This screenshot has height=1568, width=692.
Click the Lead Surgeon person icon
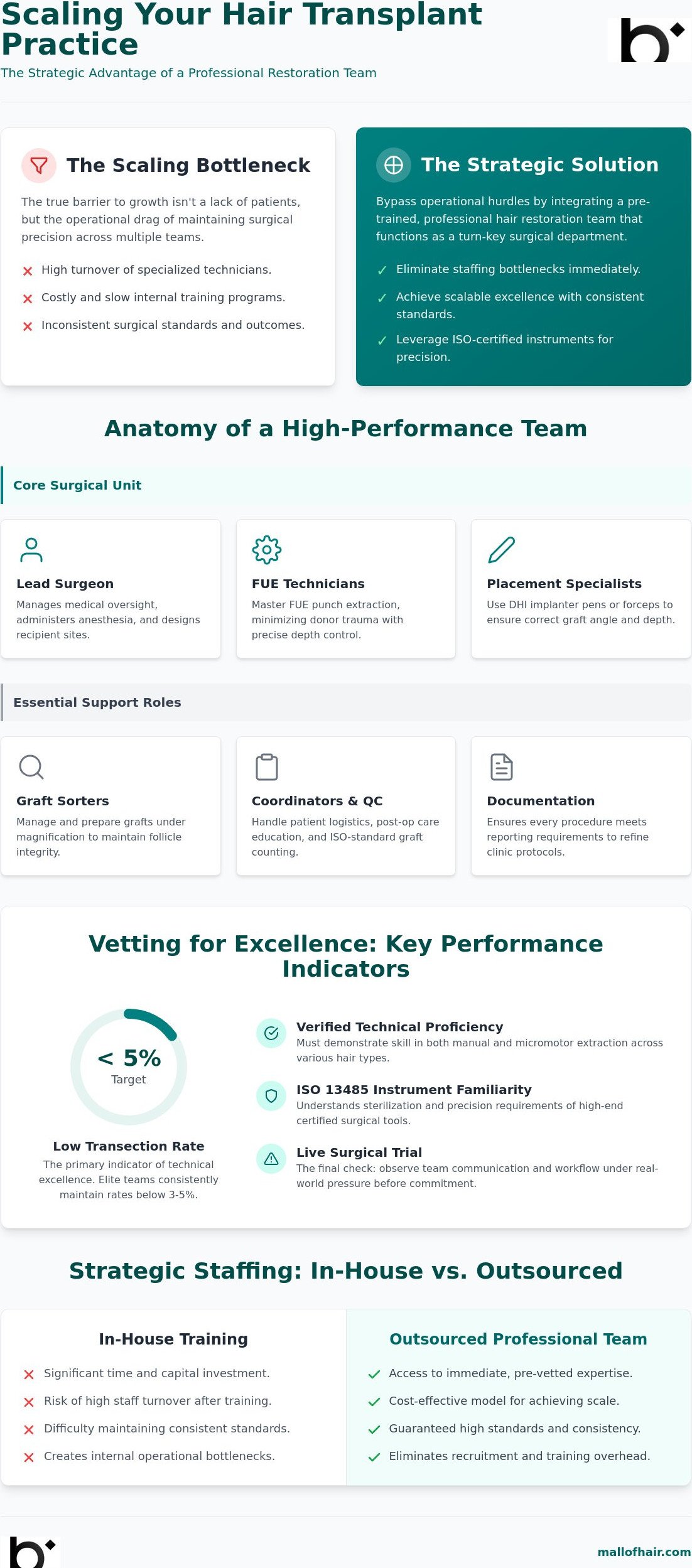point(31,550)
